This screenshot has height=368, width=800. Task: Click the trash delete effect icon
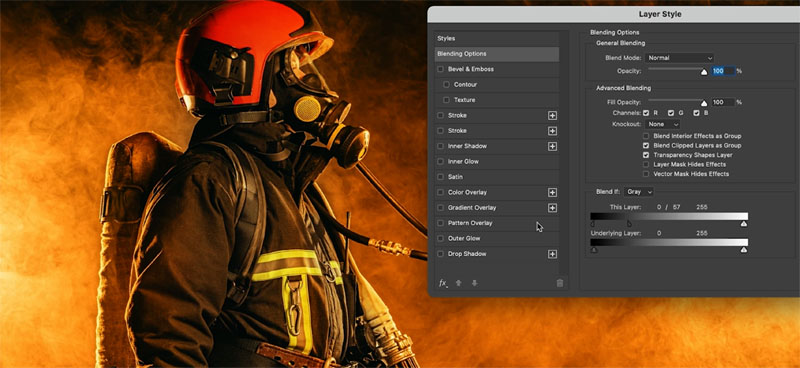click(560, 283)
